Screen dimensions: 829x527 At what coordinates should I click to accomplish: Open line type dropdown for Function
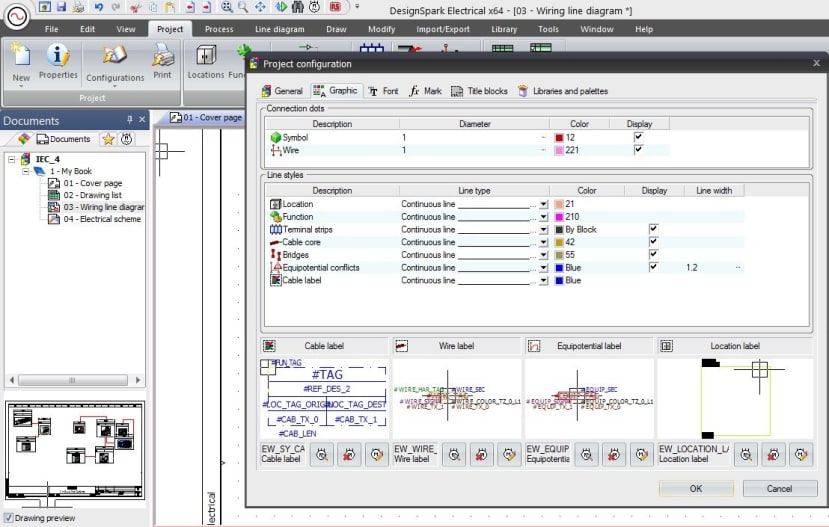coord(544,217)
